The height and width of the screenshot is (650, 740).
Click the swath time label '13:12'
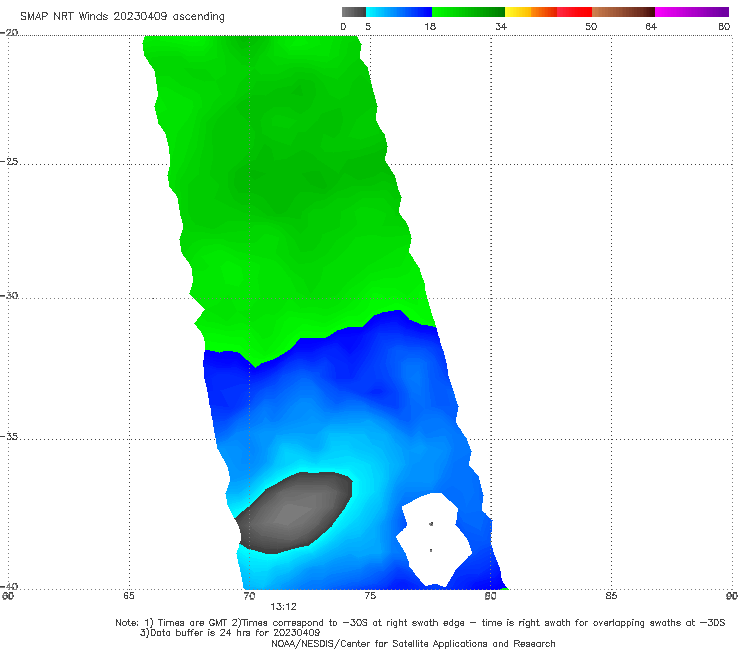[283, 607]
